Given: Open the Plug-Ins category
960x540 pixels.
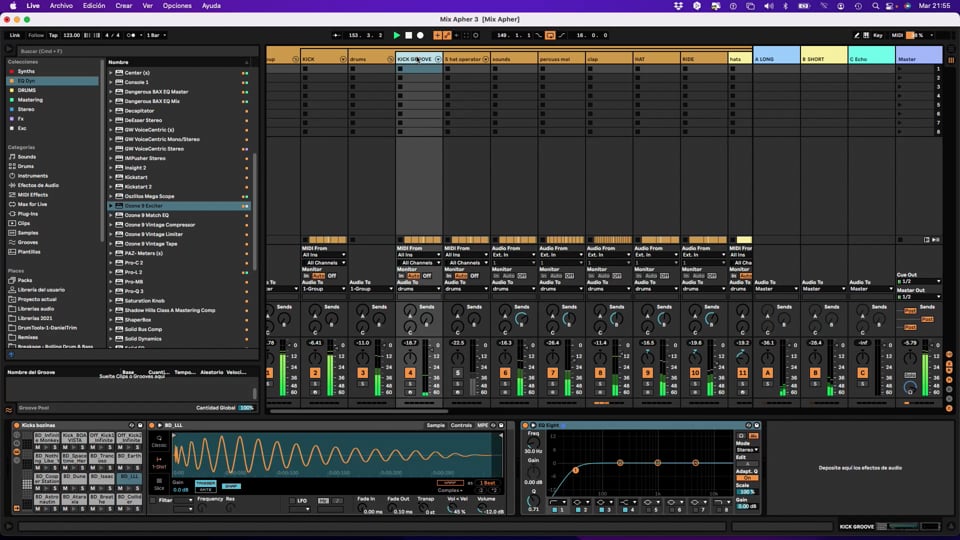Looking at the screenshot, I should coord(28,214).
